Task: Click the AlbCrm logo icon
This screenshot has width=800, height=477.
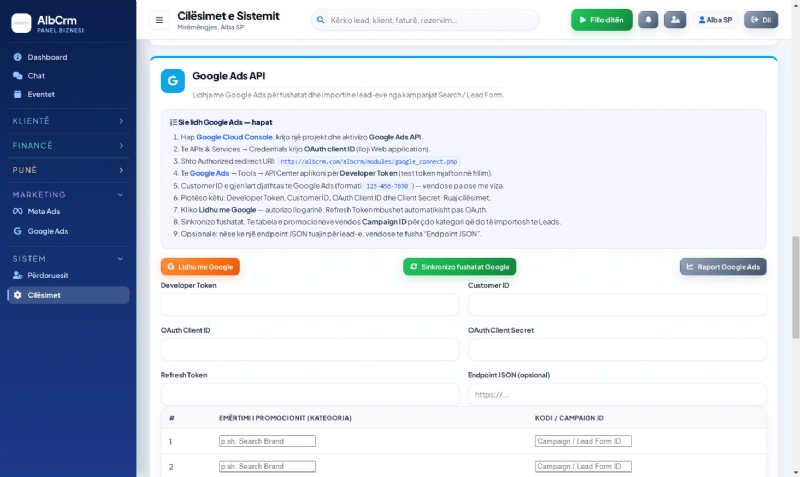Action: [x=21, y=23]
